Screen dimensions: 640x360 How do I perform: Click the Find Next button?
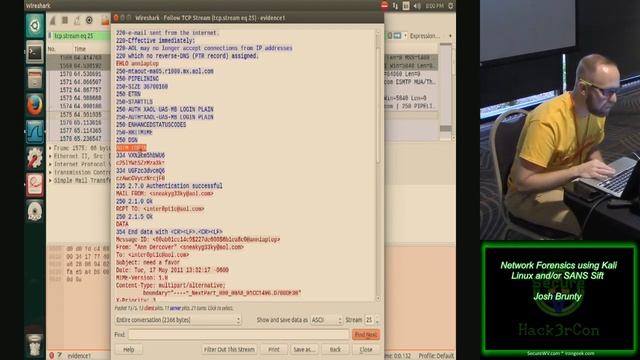tap(366, 335)
